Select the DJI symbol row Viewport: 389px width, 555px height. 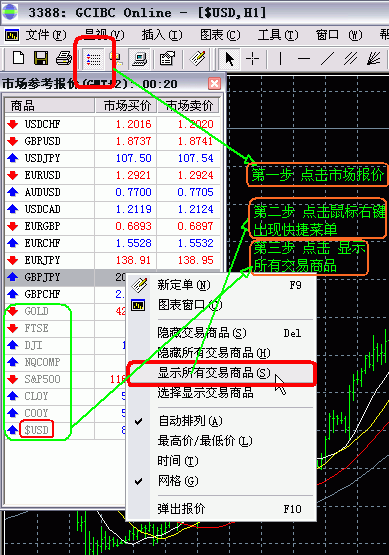pyautogui.click(x=66, y=345)
